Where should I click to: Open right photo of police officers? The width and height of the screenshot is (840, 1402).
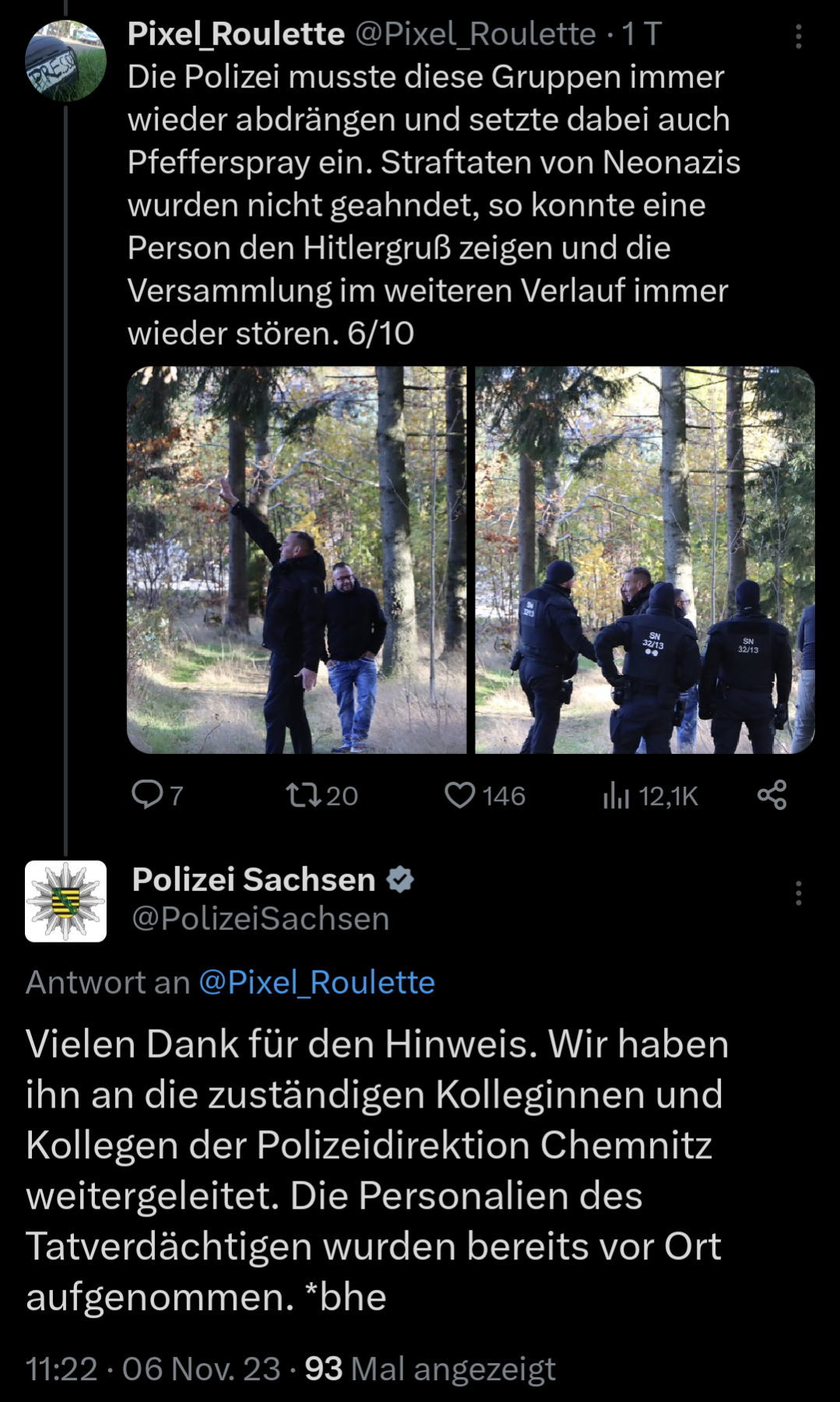point(645,559)
